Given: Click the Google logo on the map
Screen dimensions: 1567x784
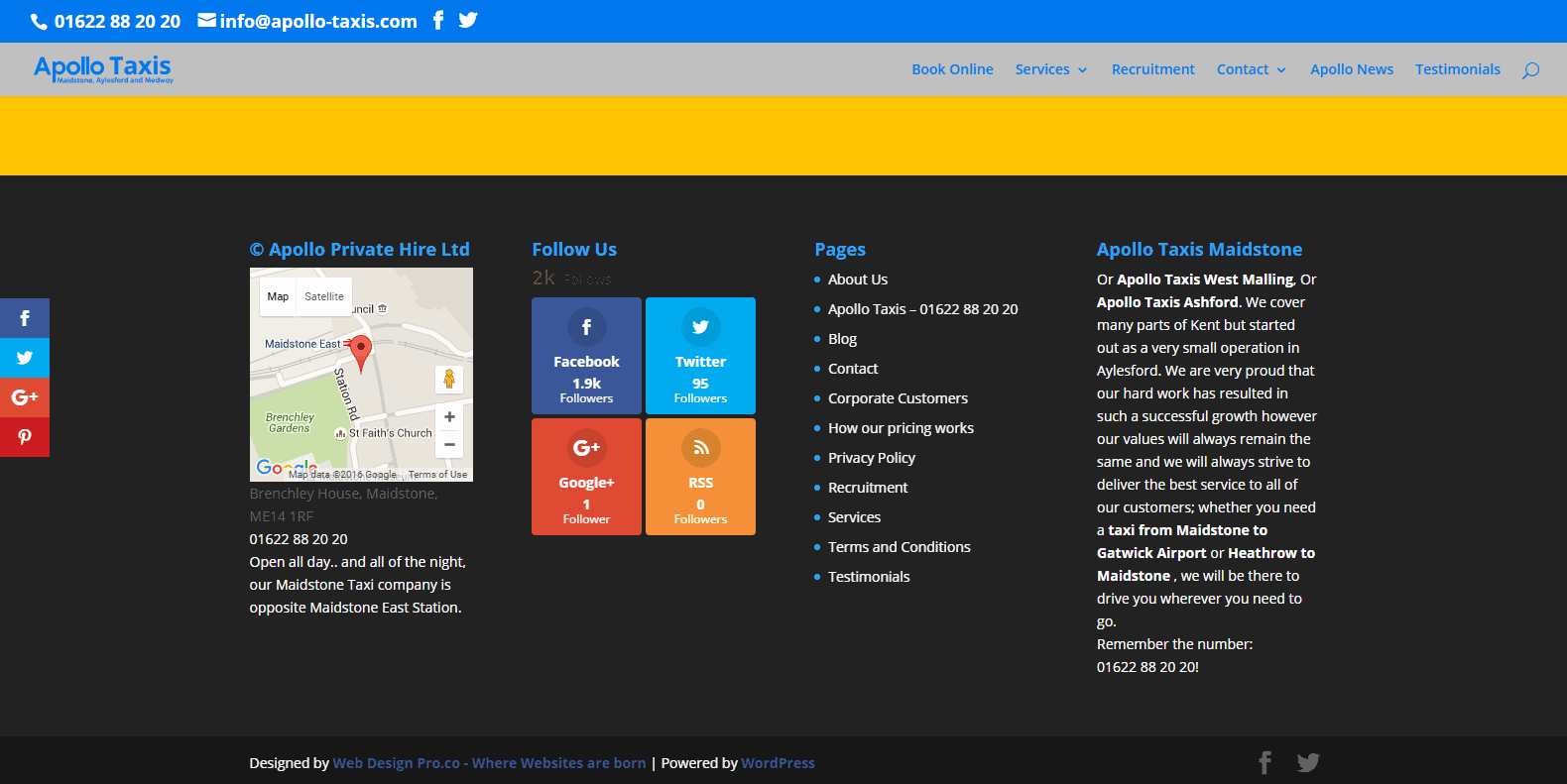Looking at the screenshot, I should [287, 468].
